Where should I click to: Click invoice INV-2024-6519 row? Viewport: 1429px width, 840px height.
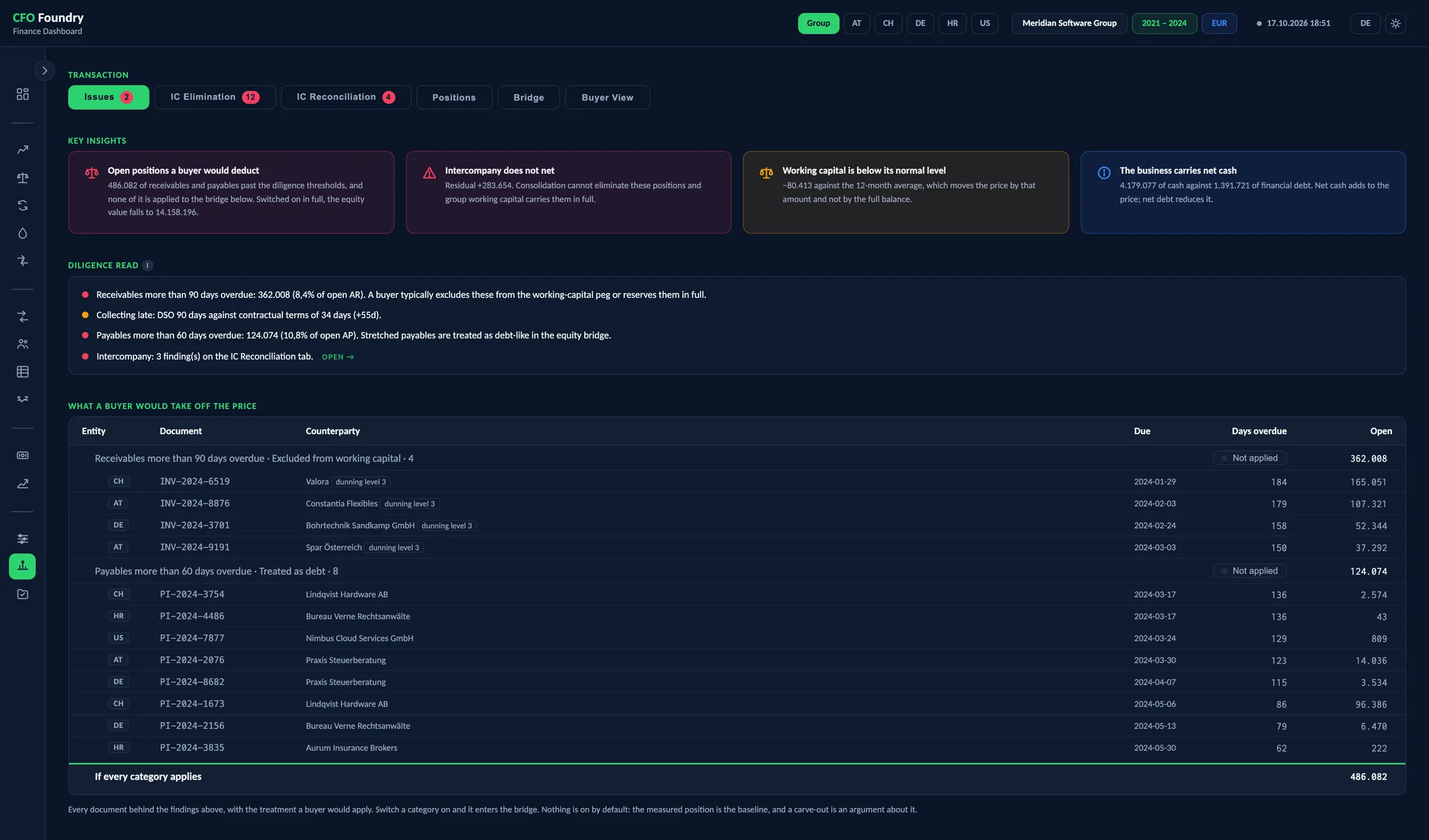[737, 482]
